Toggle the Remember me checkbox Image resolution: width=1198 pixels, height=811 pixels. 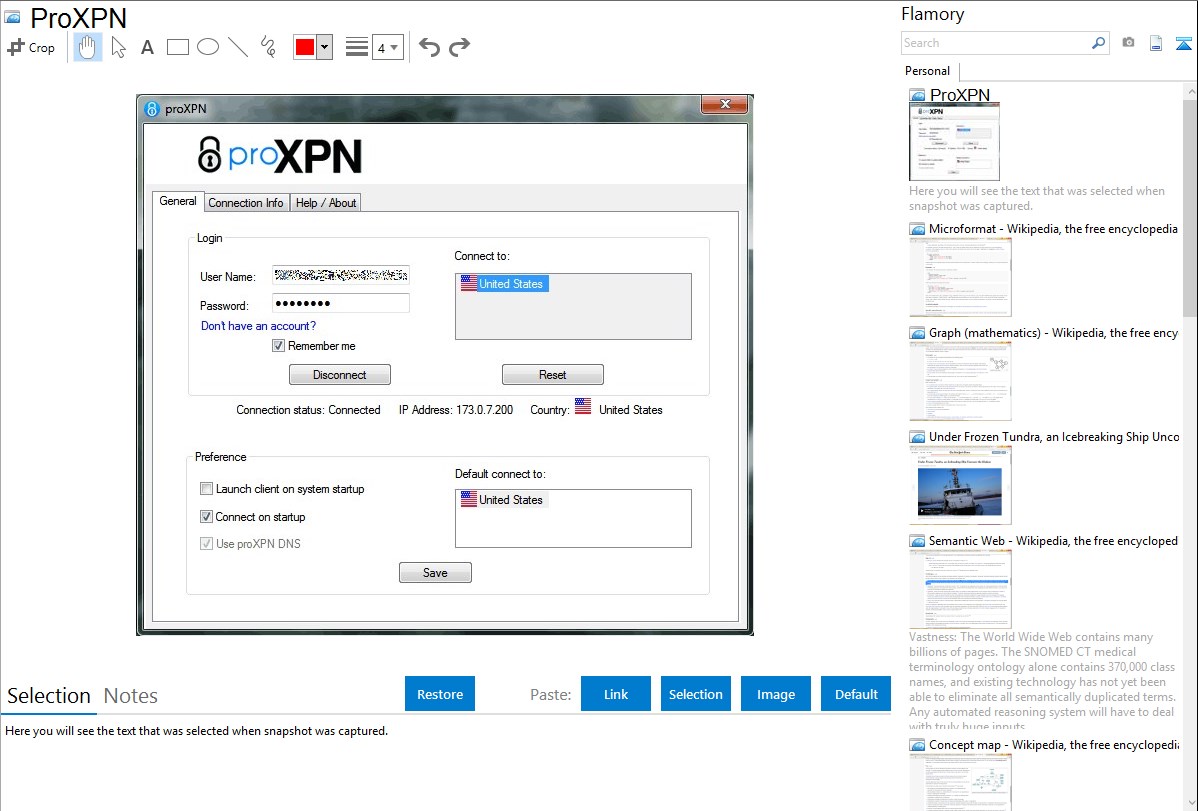point(278,346)
